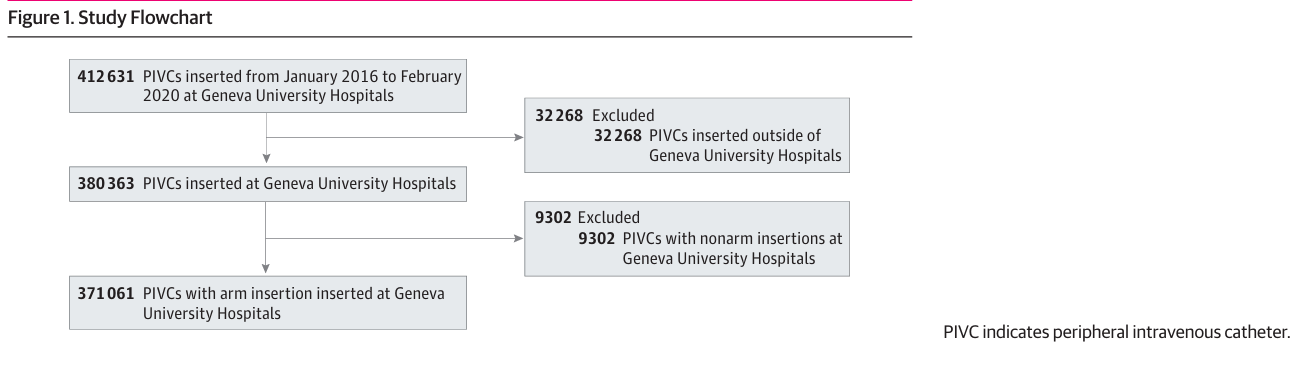Screen dimensions: 1295x373
Task: Click 'PIVCs with nonarm insertions at' text
Action: [x=732, y=239]
